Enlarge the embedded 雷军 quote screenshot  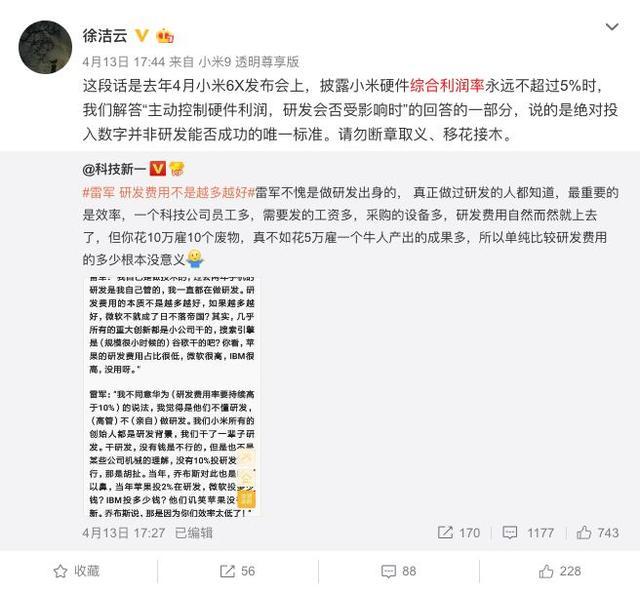tap(172, 397)
